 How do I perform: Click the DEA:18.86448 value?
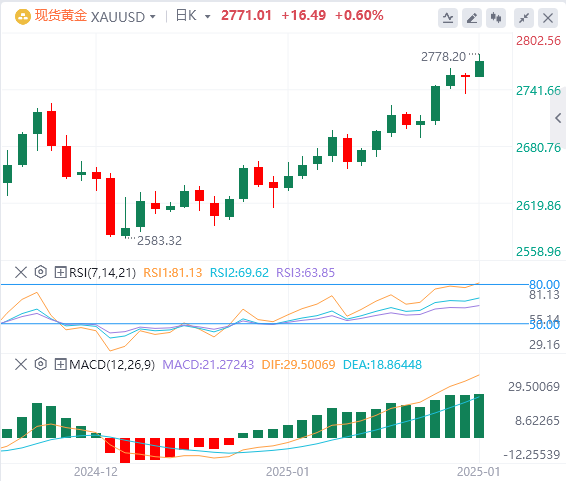click(382, 364)
